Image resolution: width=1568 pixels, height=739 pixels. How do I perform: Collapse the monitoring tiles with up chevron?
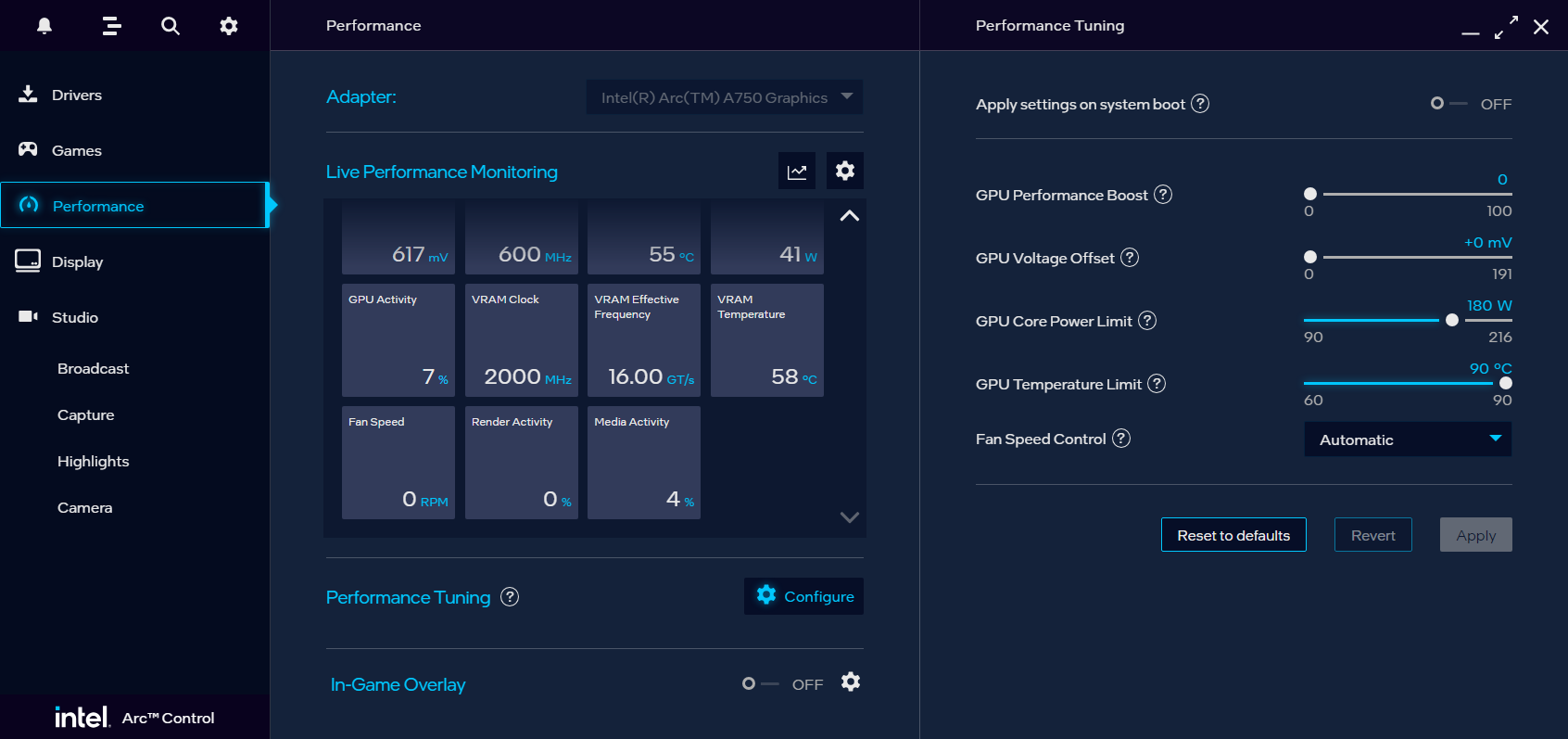pos(850,216)
